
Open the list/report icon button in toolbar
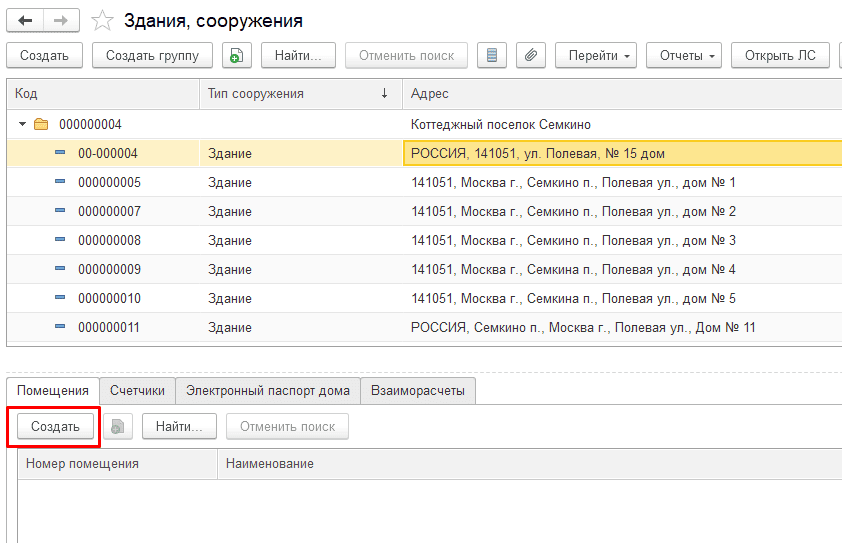(491, 56)
